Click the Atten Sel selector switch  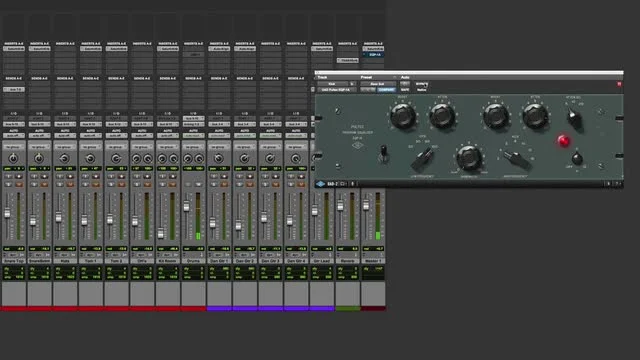click(574, 118)
